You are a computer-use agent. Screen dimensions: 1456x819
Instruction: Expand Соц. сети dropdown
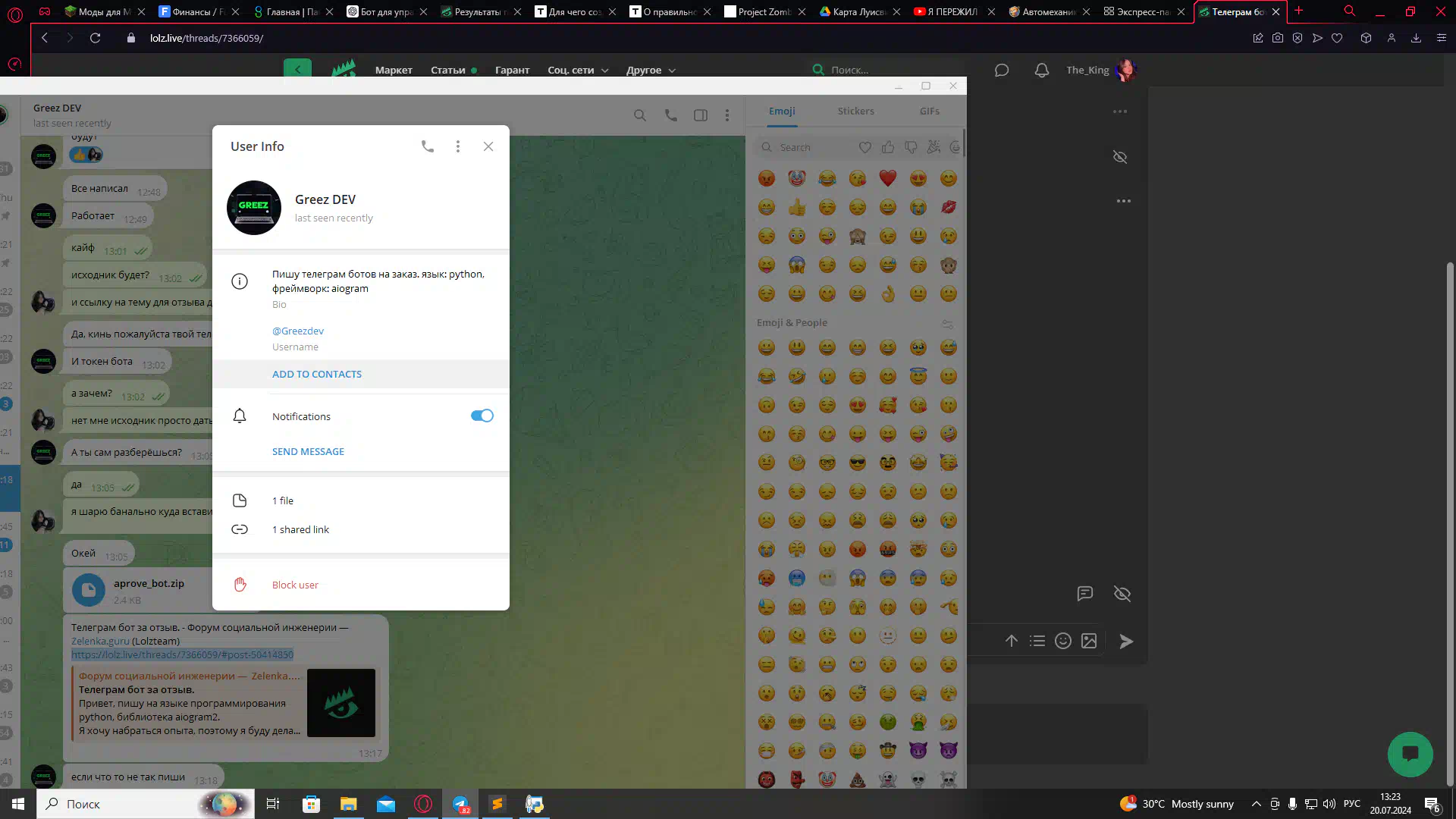578,70
